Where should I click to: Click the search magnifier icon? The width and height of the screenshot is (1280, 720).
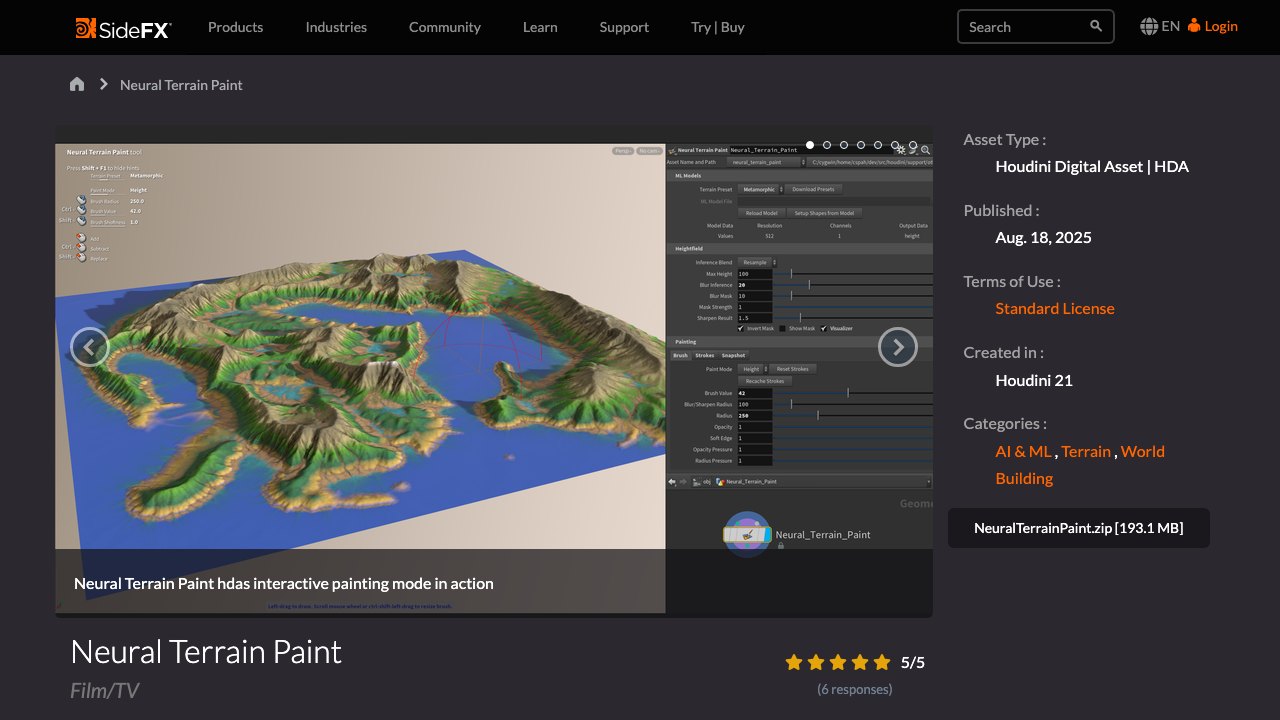[x=1096, y=26]
